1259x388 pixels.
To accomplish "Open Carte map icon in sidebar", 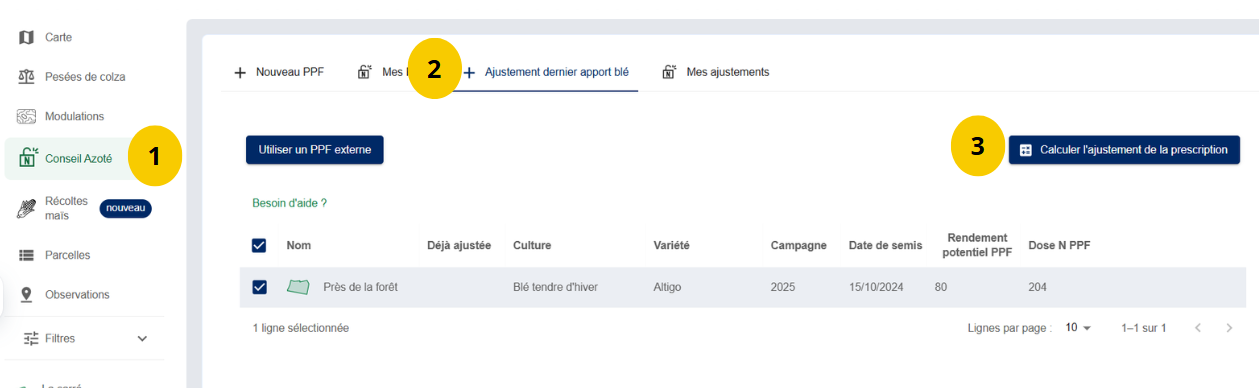I will pyautogui.click(x=27, y=38).
